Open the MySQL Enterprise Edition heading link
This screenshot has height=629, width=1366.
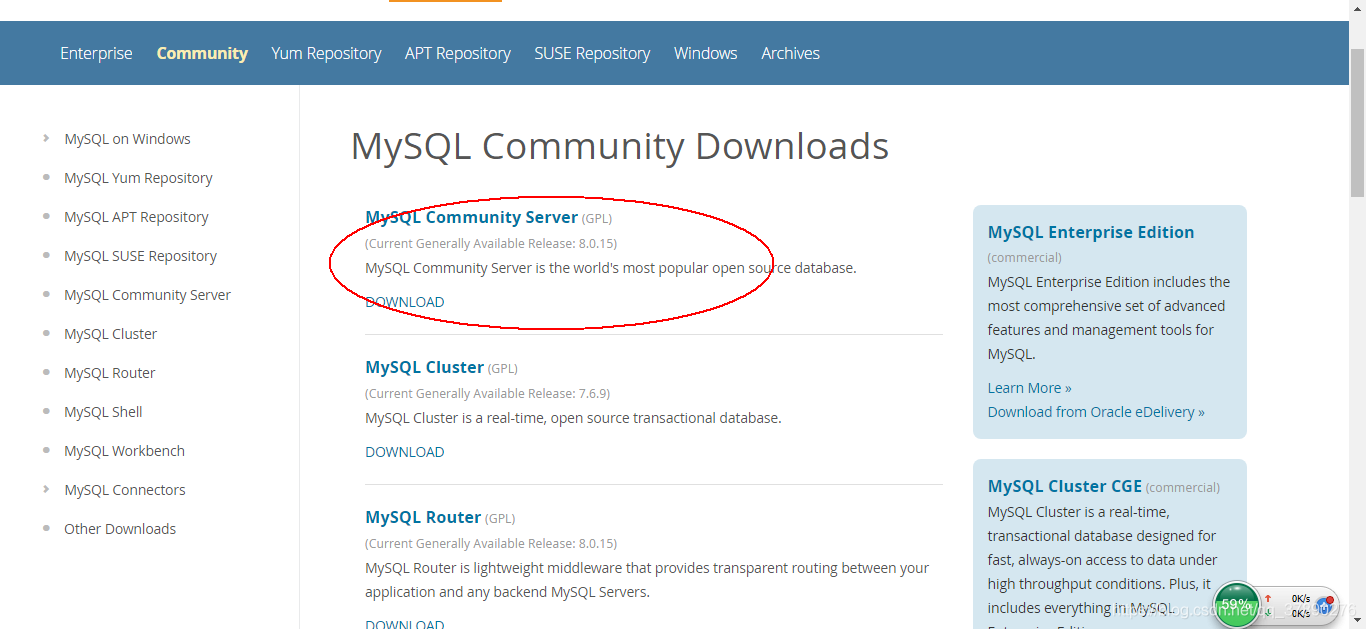click(1091, 232)
